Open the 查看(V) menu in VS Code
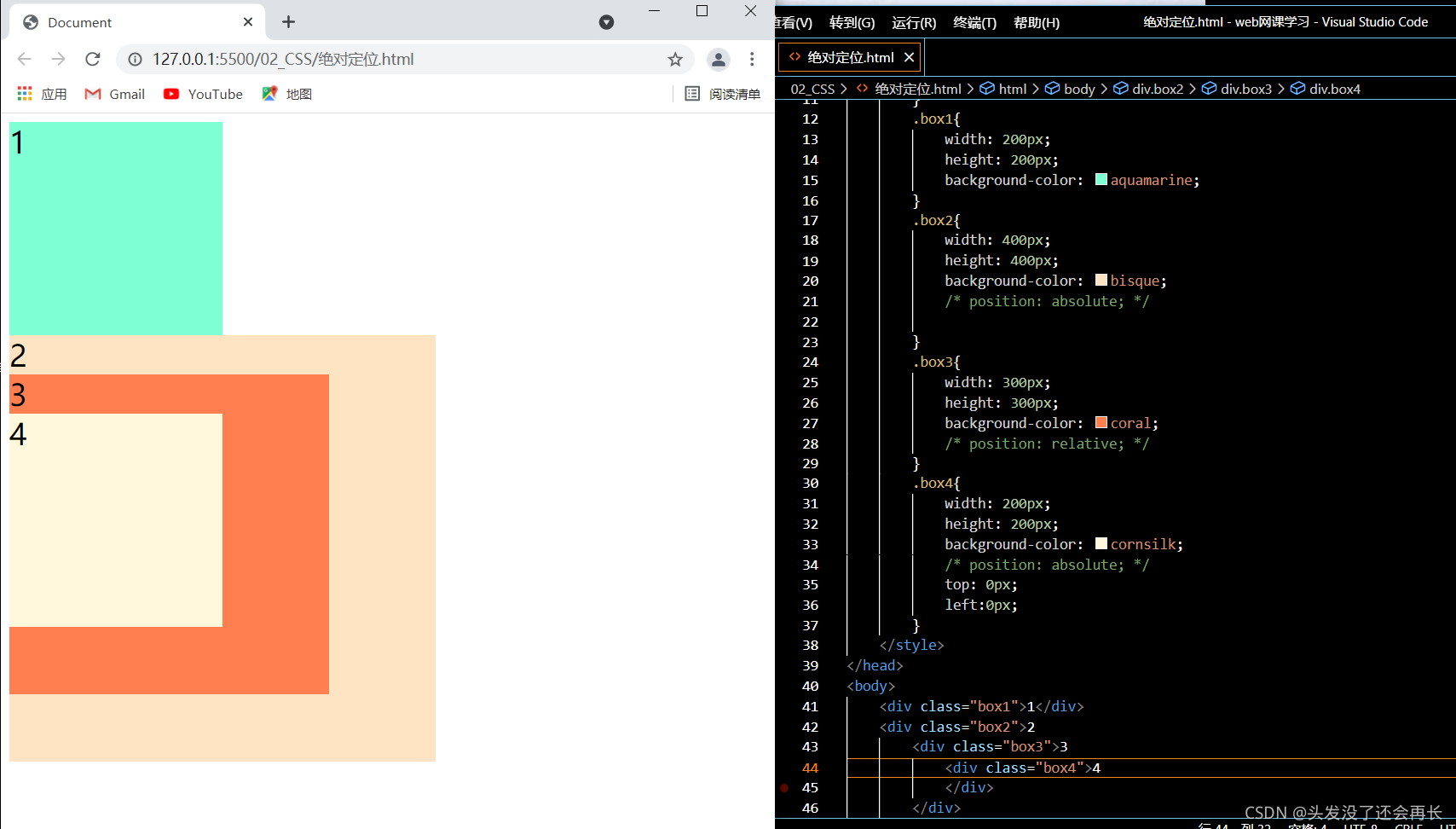Image resolution: width=1456 pixels, height=829 pixels. 794,22
